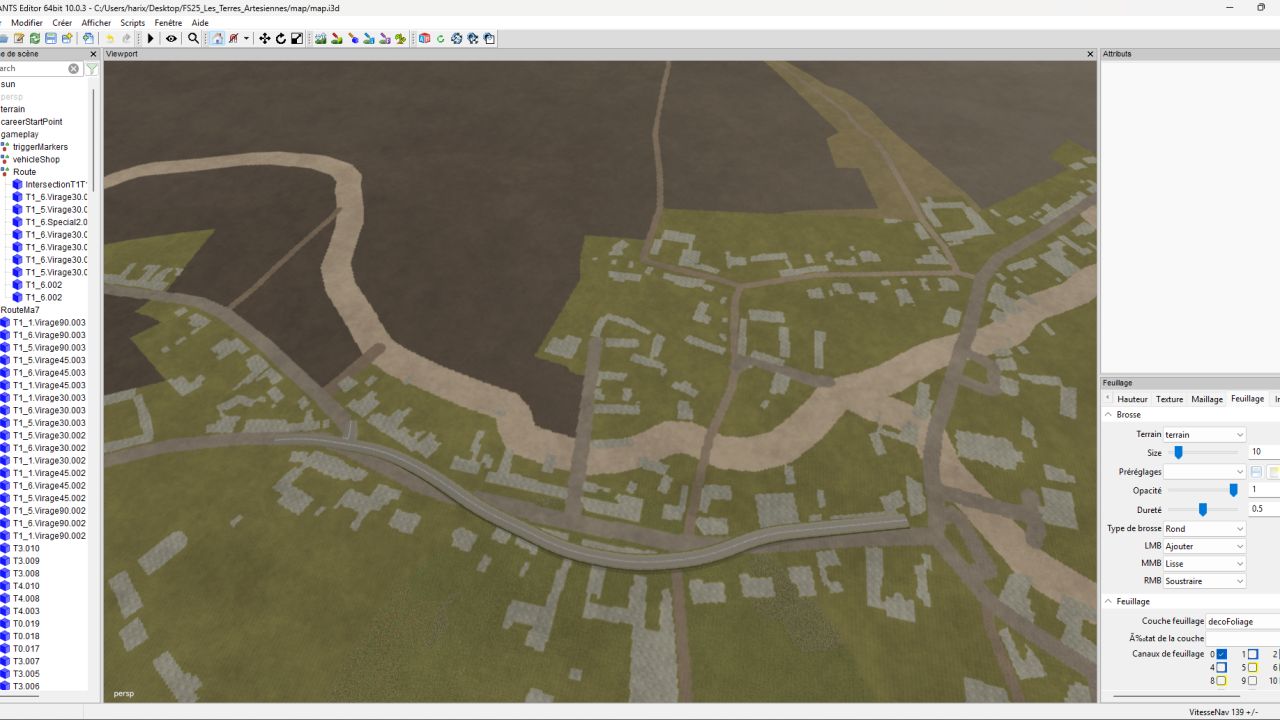Click the magnifier search toolbar icon
This screenshot has height=720, width=1280.
pyautogui.click(x=194, y=39)
